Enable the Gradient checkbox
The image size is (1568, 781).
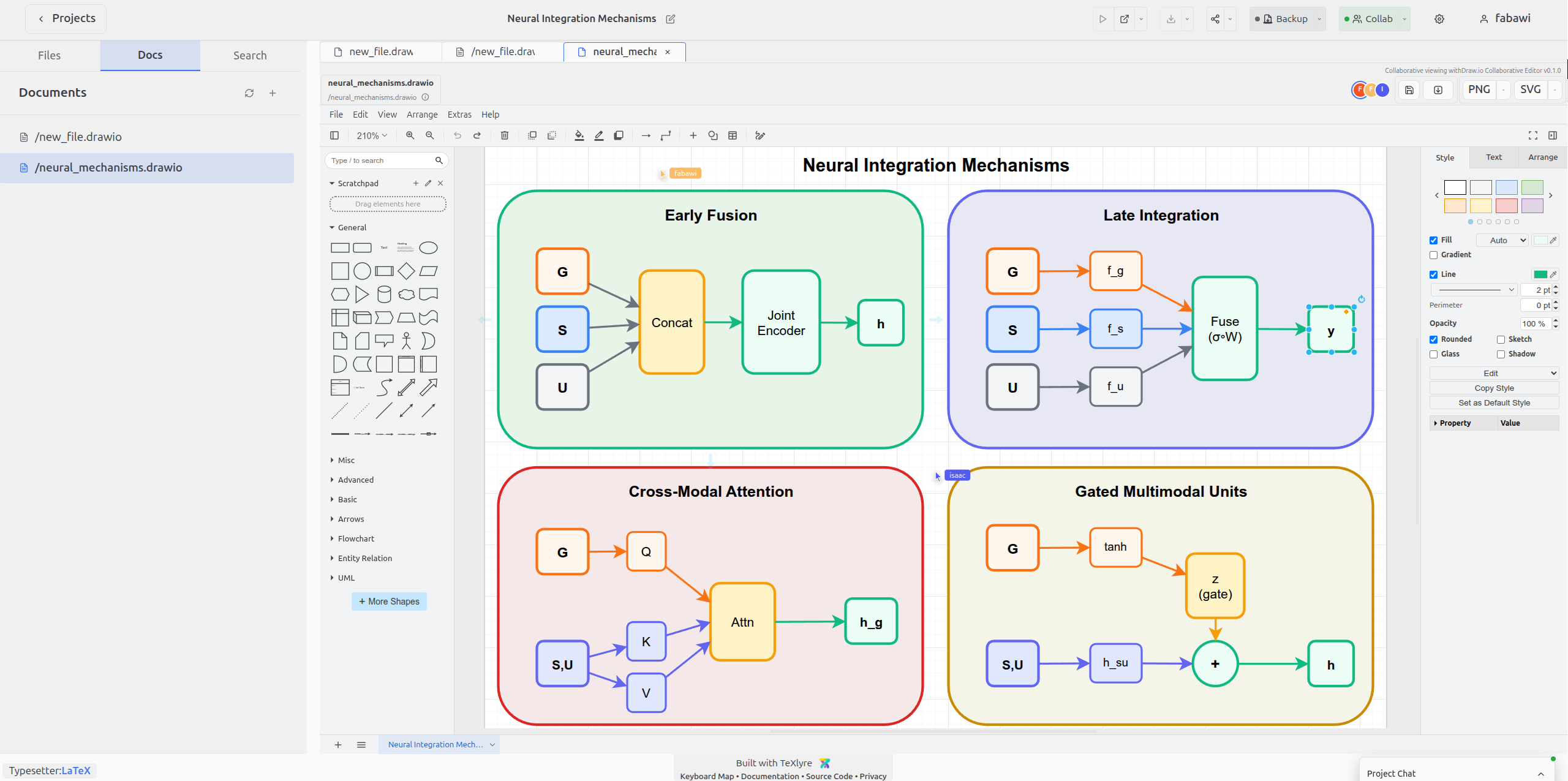pos(1434,255)
